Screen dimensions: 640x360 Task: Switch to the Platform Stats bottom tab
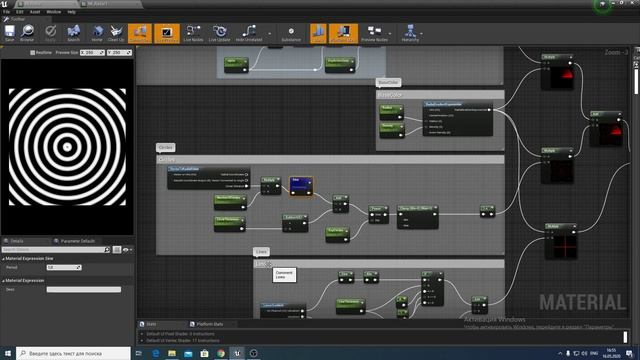pyautogui.click(x=210, y=324)
